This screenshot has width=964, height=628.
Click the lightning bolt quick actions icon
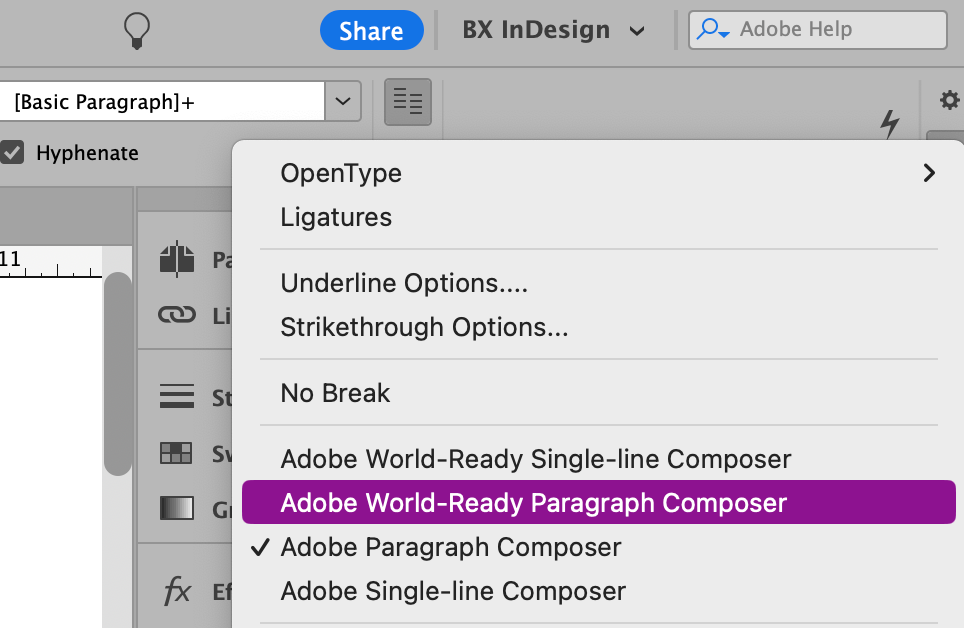[x=890, y=125]
